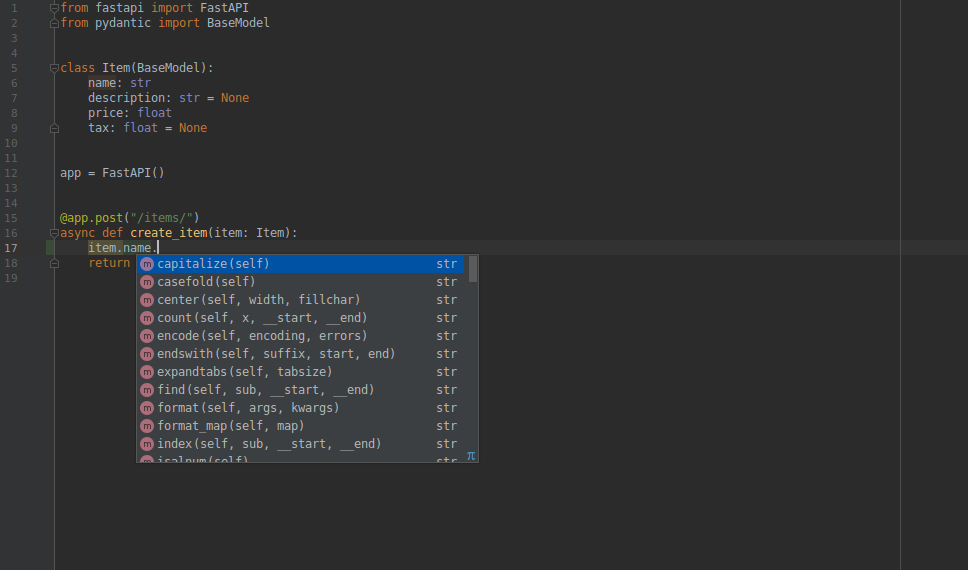Click the method icon beside the count entry
Image resolution: width=968 pixels, height=570 pixels.
click(147, 318)
